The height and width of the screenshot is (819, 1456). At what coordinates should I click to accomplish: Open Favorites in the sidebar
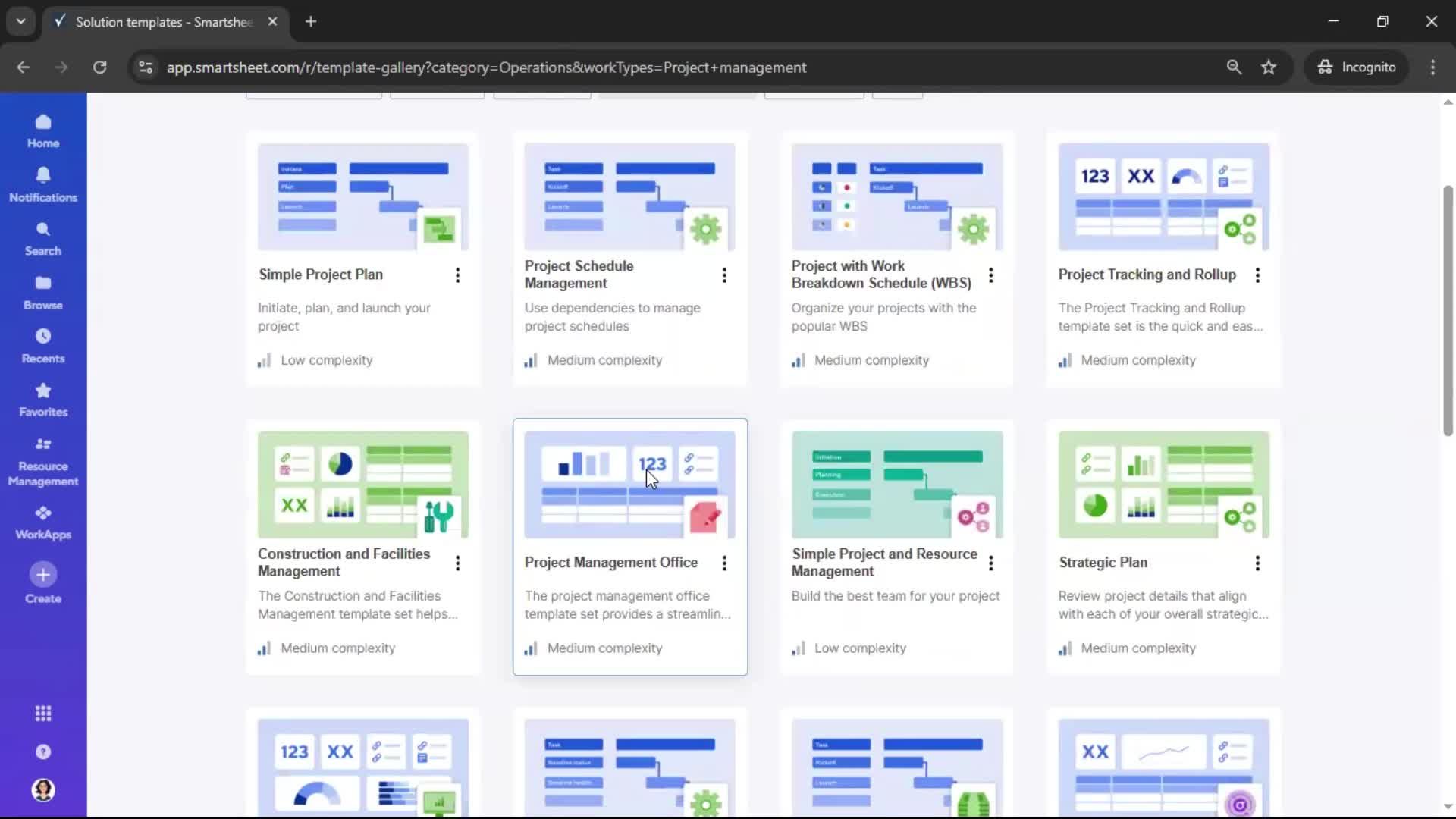[x=42, y=399]
